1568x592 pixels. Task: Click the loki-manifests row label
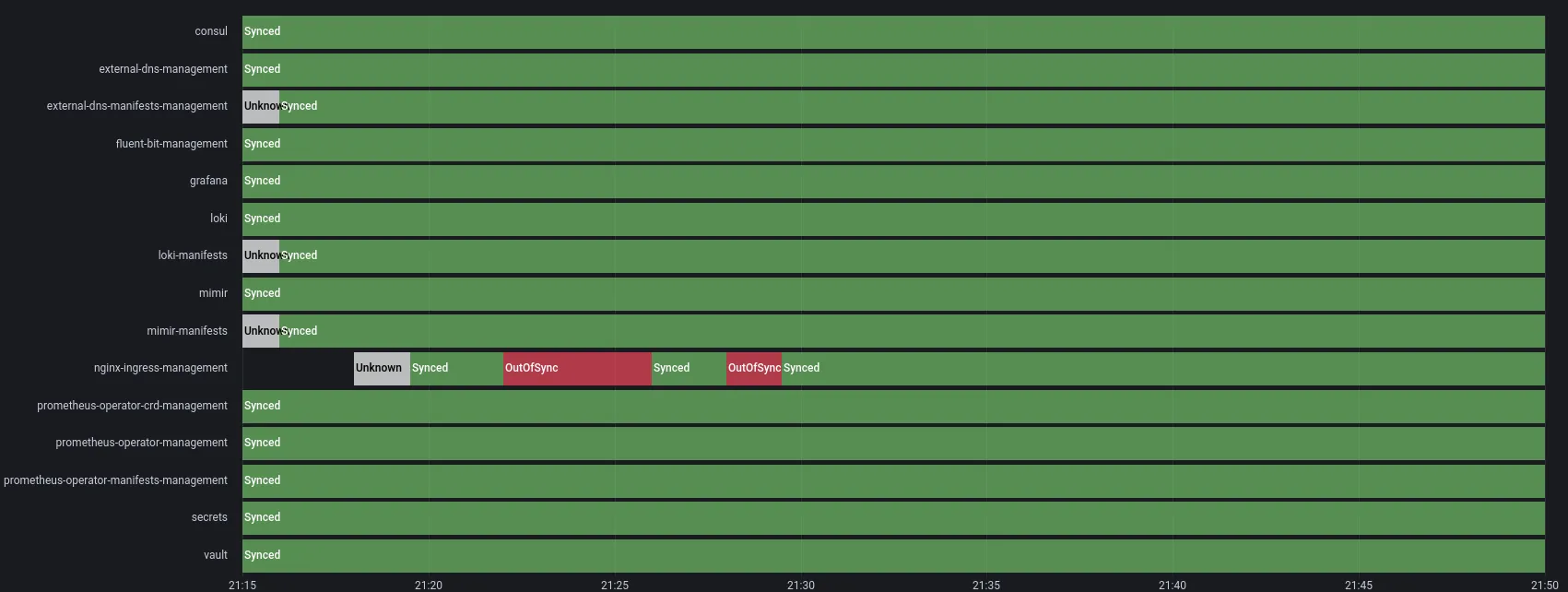click(193, 255)
